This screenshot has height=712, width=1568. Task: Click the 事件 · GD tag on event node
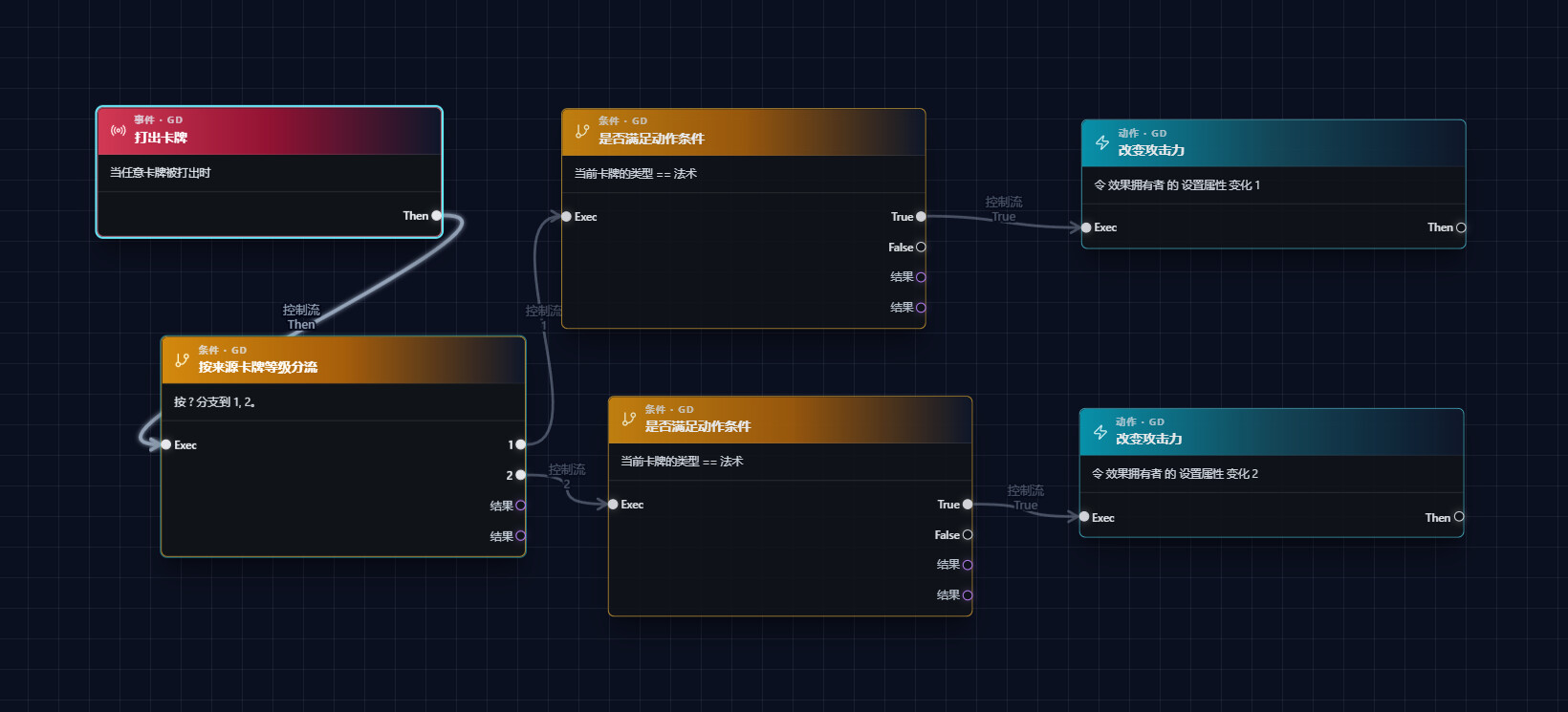coord(158,120)
